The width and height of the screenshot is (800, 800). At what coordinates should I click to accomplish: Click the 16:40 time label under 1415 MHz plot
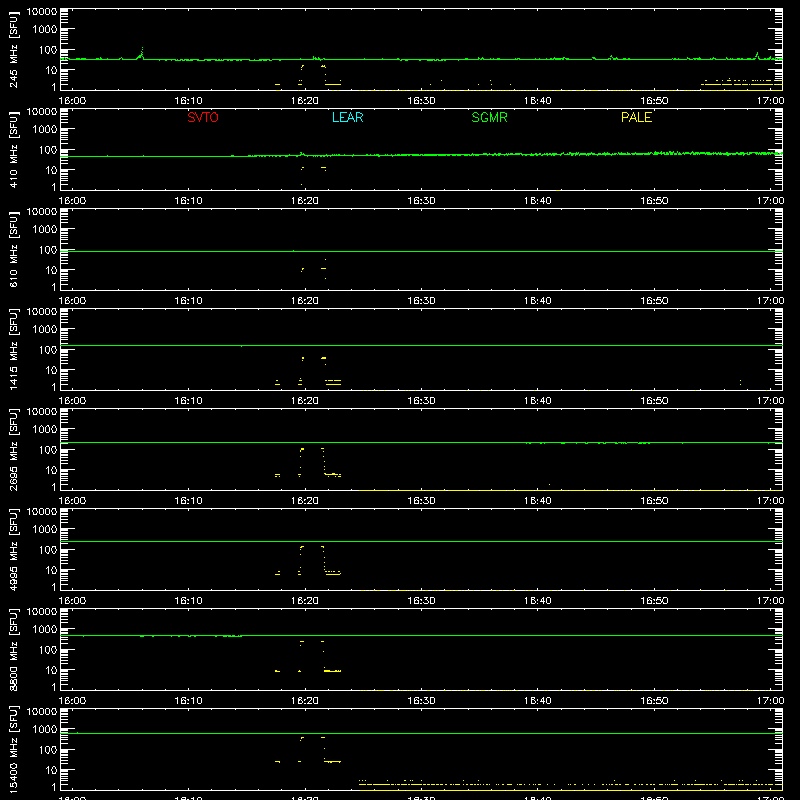(x=538, y=401)
